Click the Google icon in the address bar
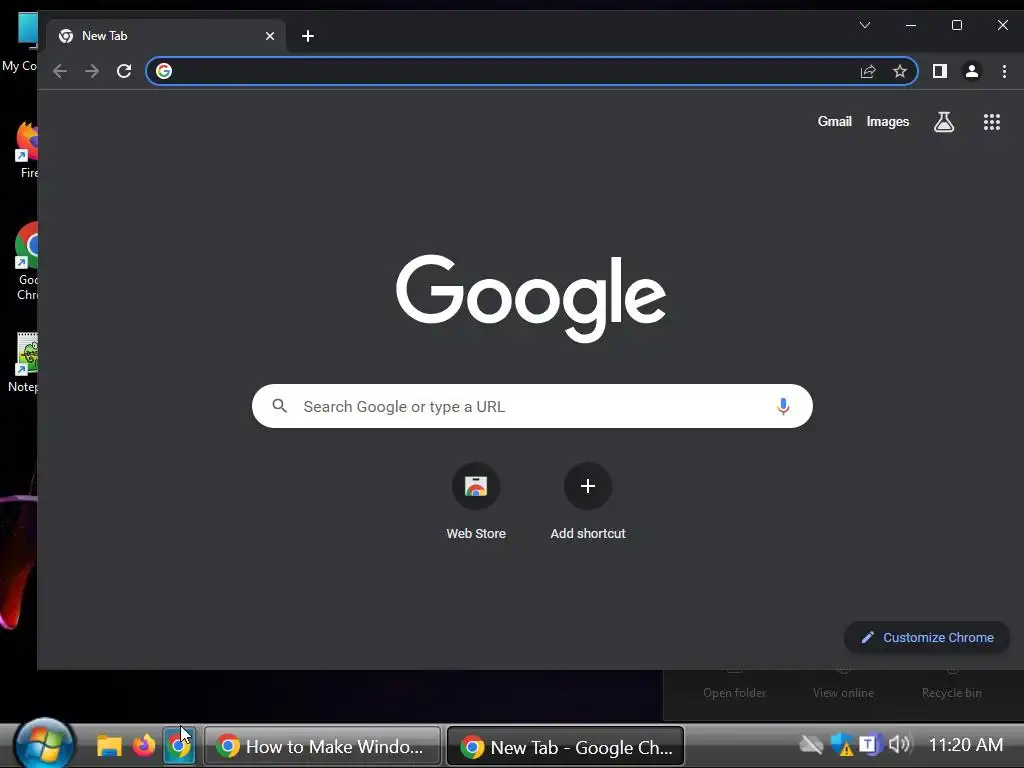This screenshot has width=1024, height=768. tap(164, 71)
